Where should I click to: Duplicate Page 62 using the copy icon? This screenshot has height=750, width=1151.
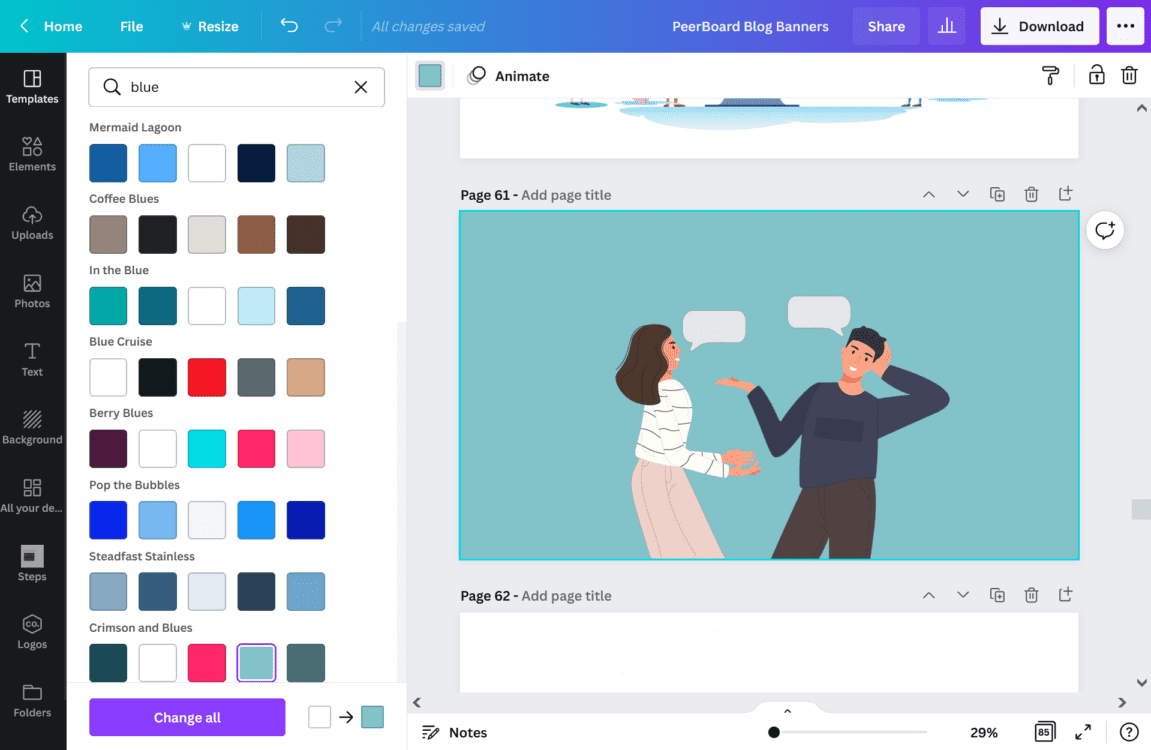point(997,595)
